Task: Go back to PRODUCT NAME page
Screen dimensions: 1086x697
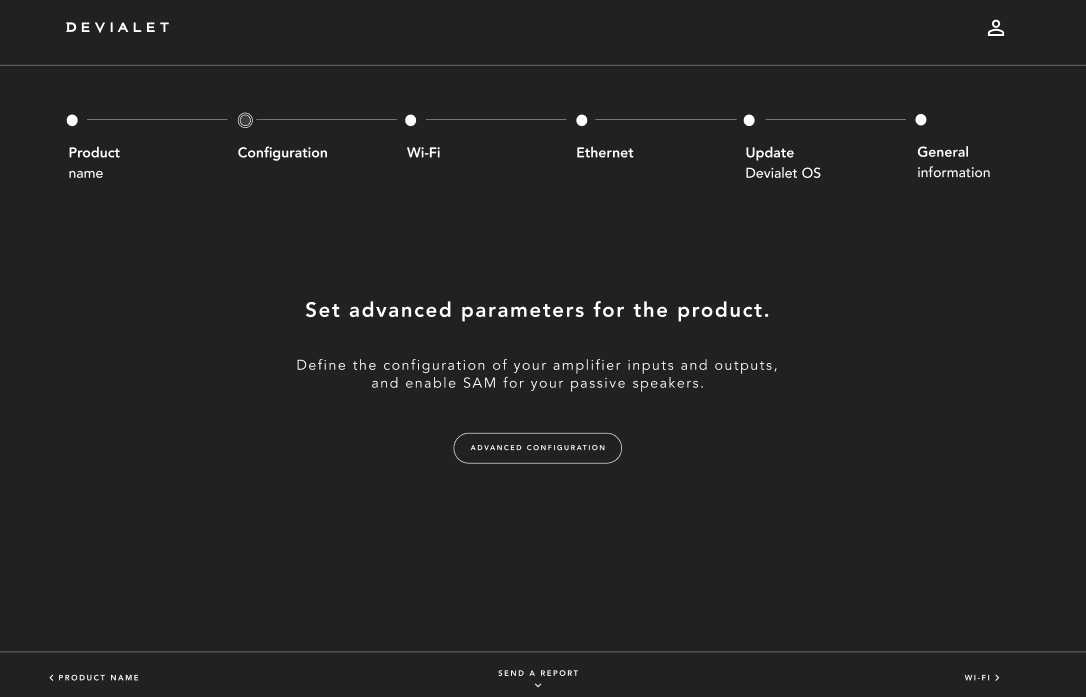Action: (x=98, y=678)
